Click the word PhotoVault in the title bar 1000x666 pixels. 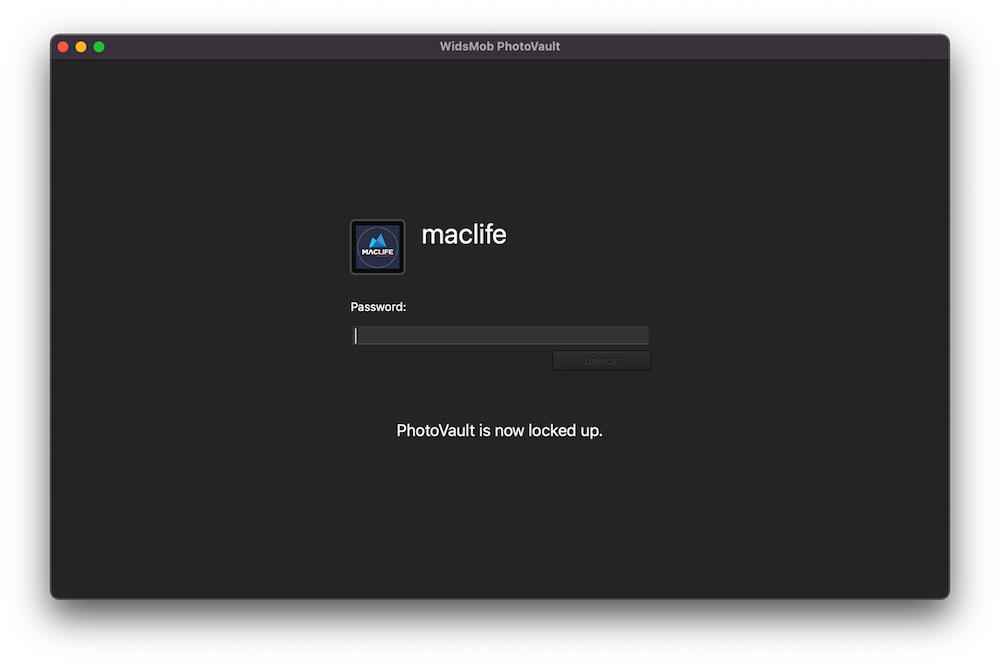[x=529, y=47]
